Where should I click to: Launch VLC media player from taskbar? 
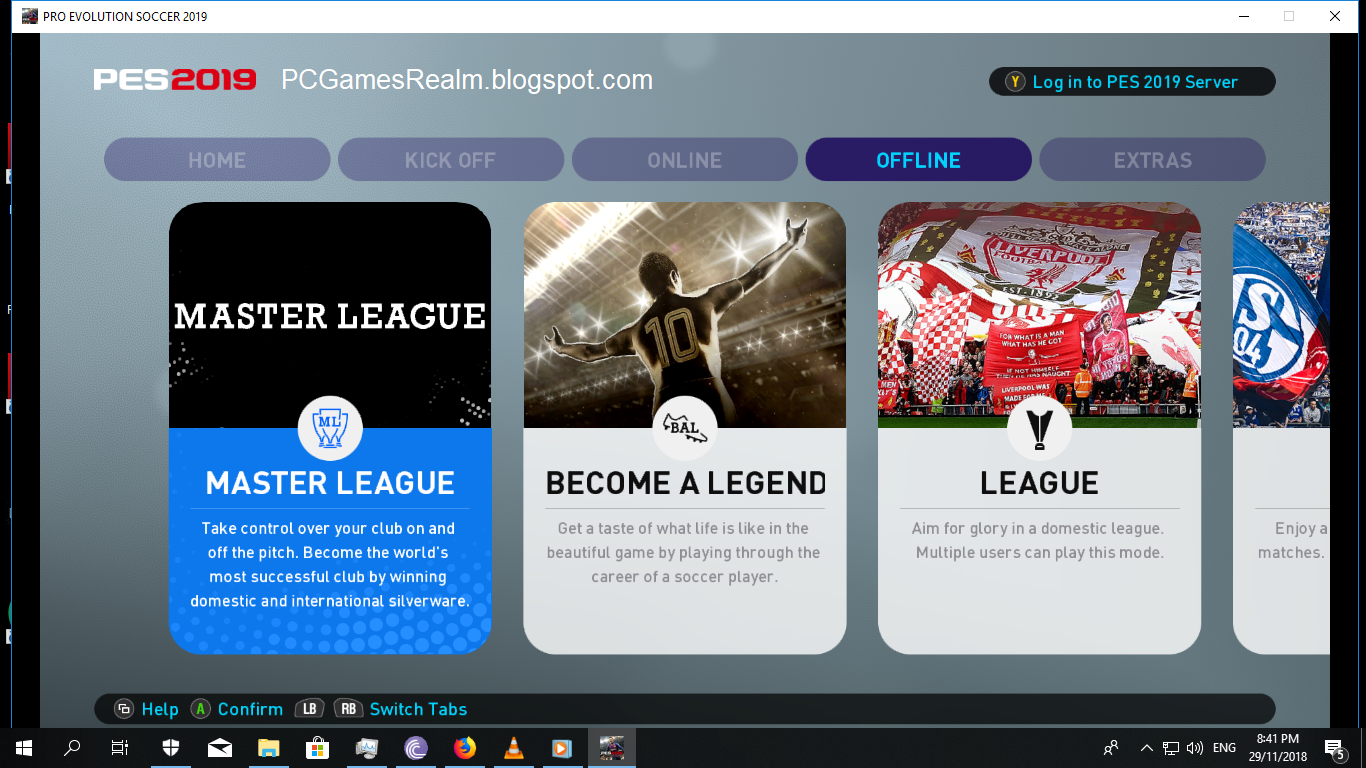513,747
